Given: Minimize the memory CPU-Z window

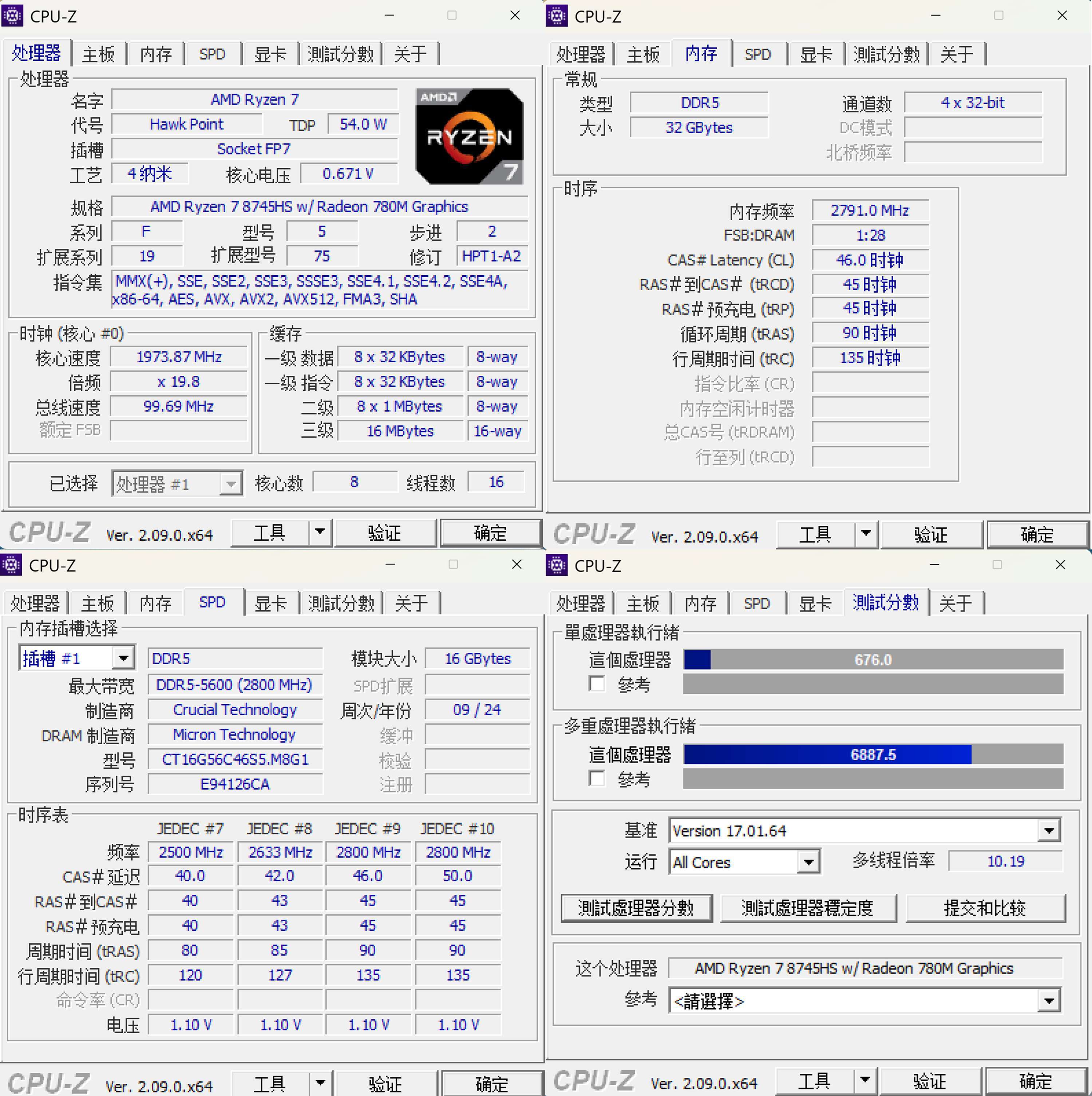Looking at the screenshot, I should click(936, 15).
